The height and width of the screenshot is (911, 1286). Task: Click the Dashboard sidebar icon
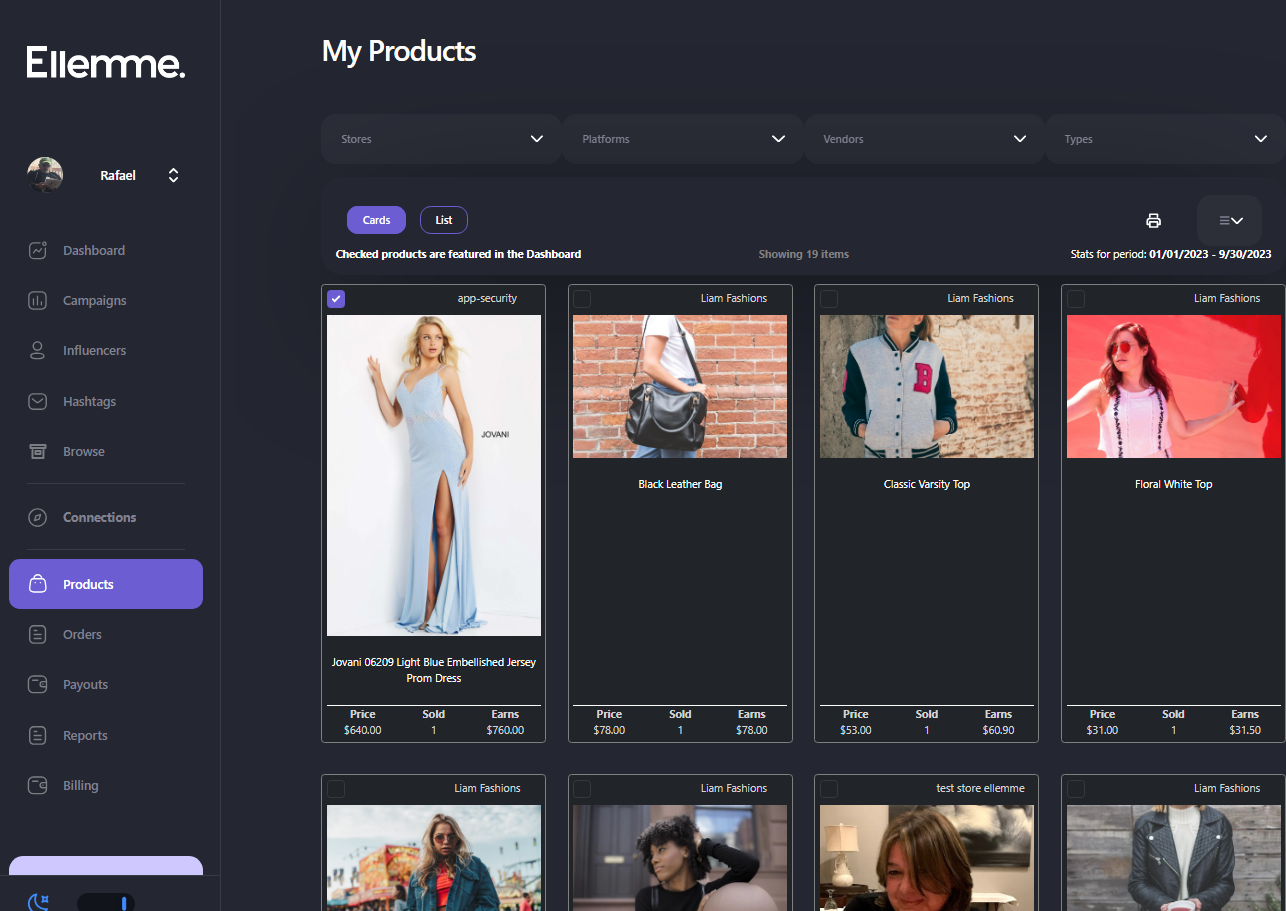click(38, 251)
